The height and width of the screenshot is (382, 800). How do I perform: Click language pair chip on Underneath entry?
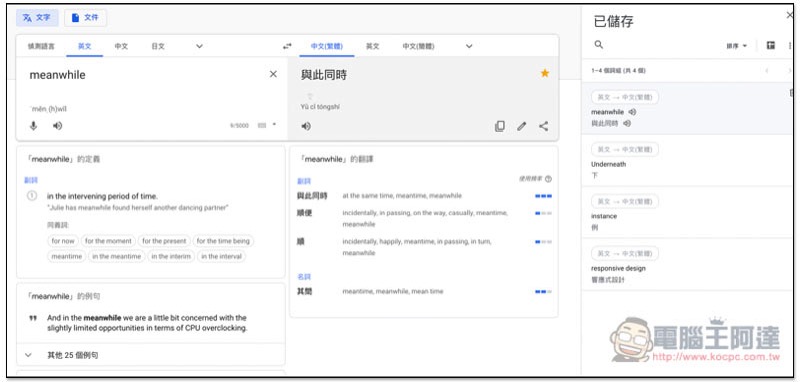pyautogui.click(x=625, y=149)
